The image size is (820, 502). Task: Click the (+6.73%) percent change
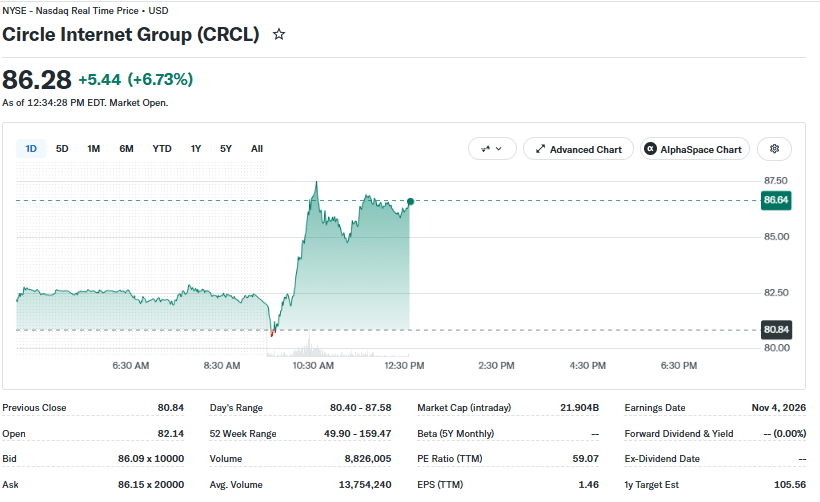point(161,80)
